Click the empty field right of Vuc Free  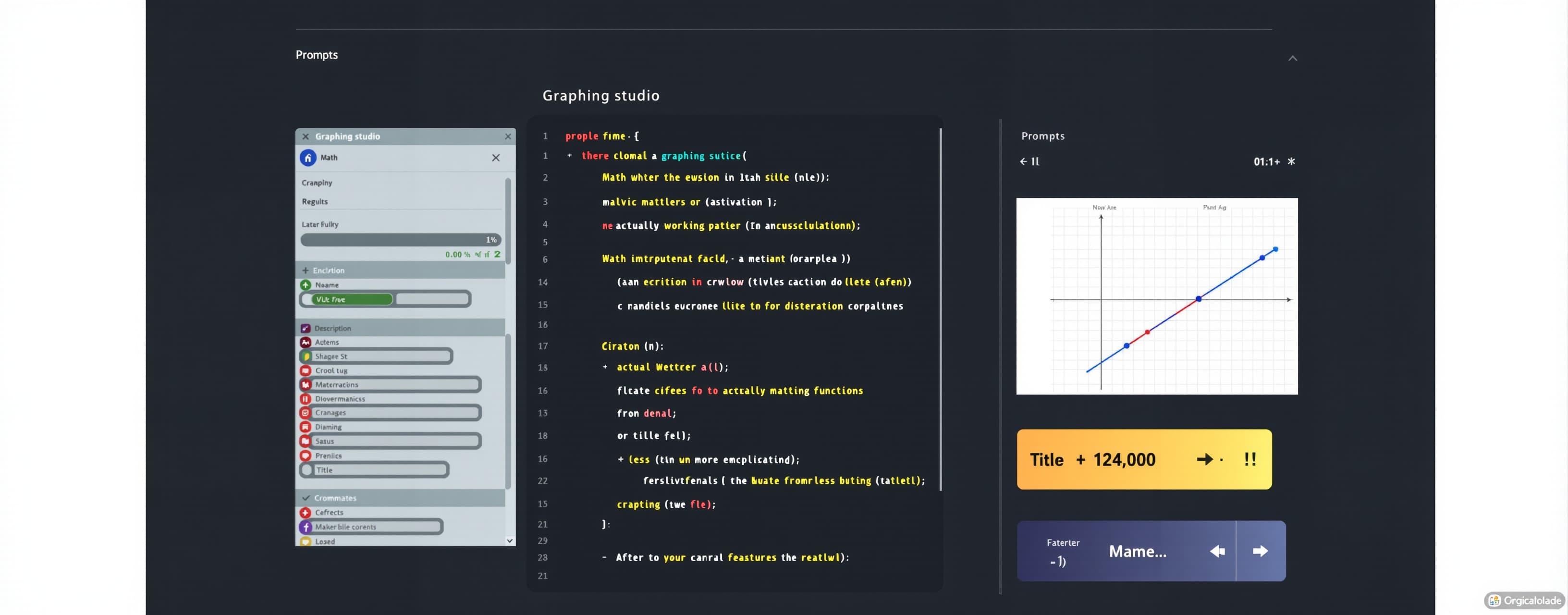coord(432,299)
